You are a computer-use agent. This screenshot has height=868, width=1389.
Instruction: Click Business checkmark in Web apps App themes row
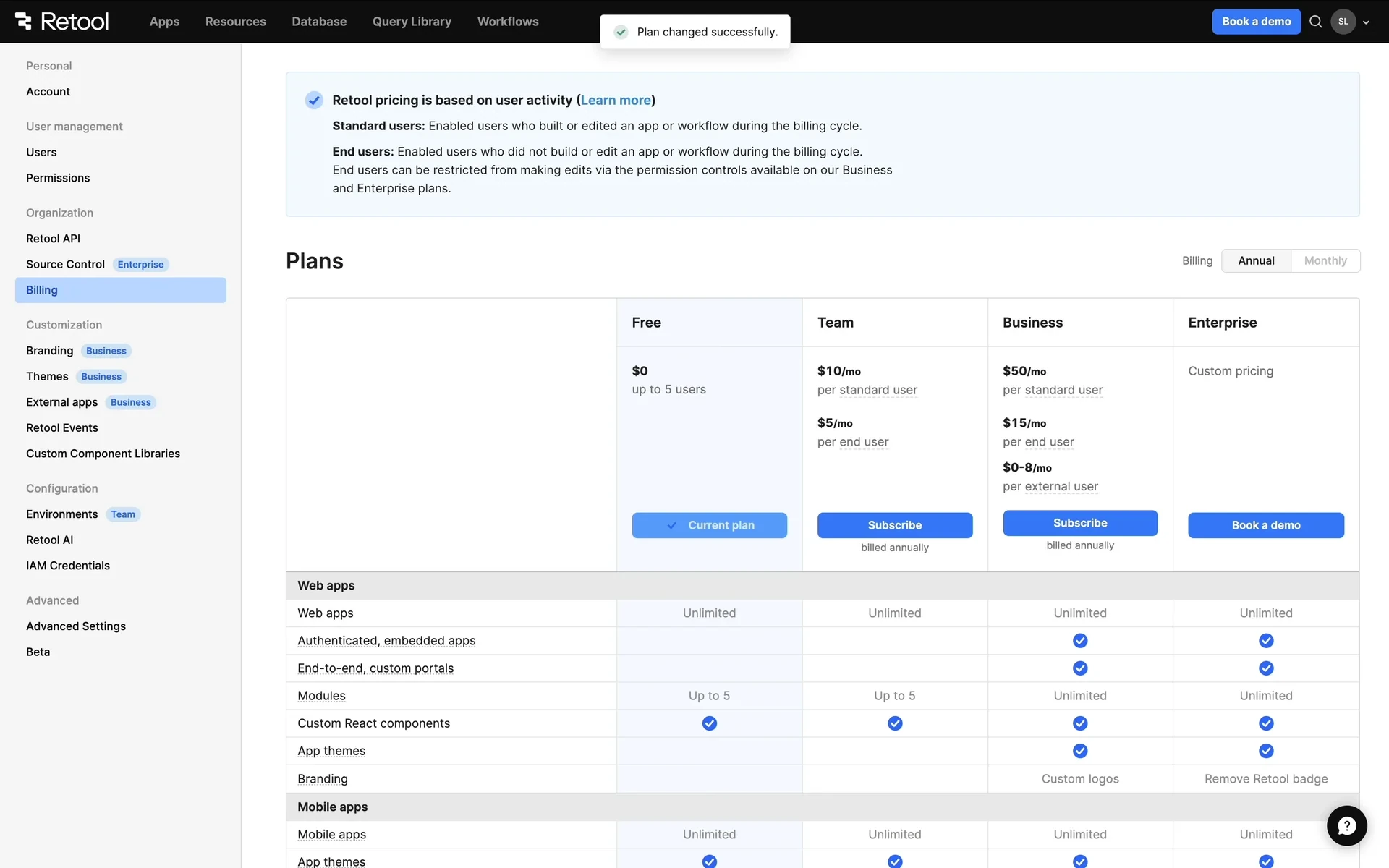[x=1080, y=751]
